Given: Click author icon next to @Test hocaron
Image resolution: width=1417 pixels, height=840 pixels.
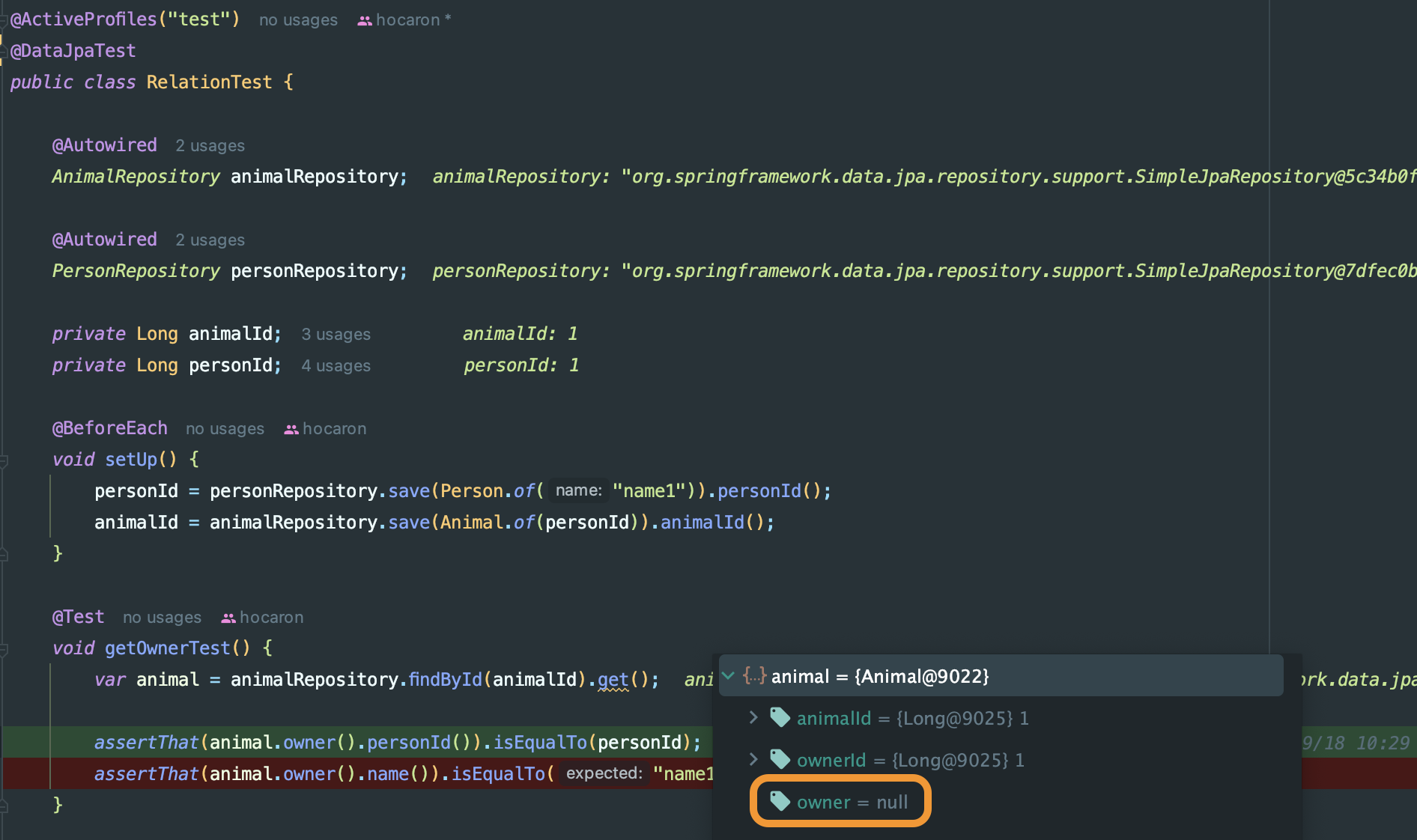Looking at the screenshot, I should [x=228, y=618].
